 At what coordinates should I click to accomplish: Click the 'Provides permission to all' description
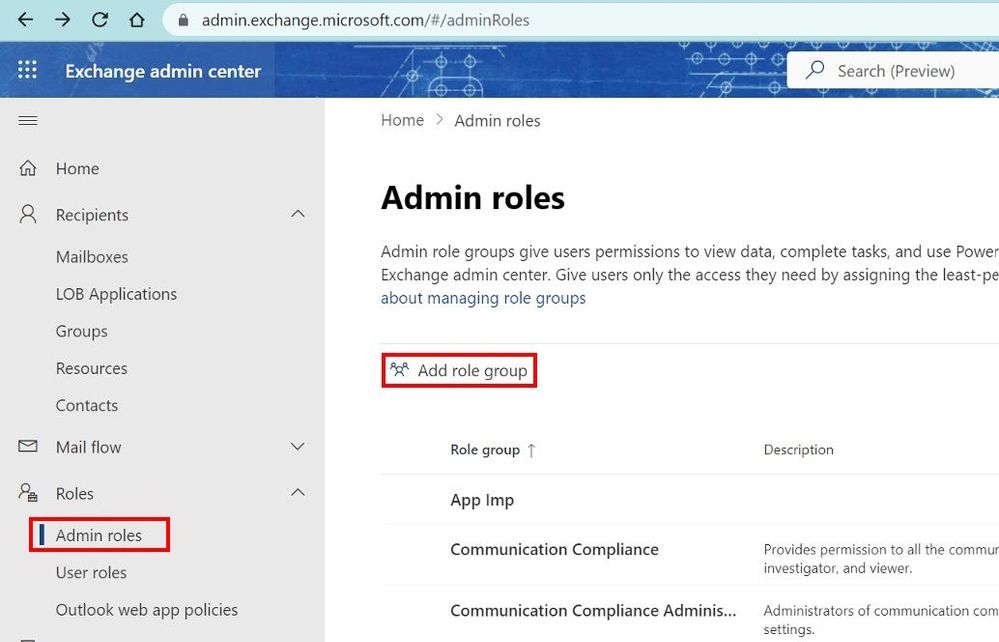[881, 558]
